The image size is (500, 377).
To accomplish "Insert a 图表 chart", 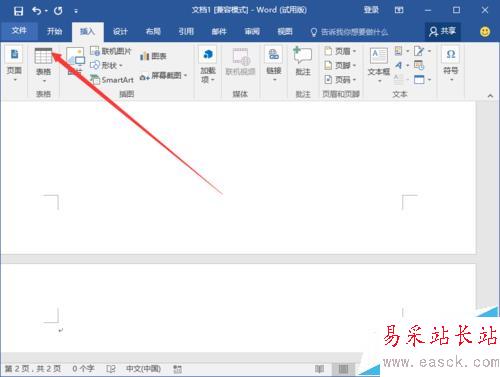I will click(153, 56).
